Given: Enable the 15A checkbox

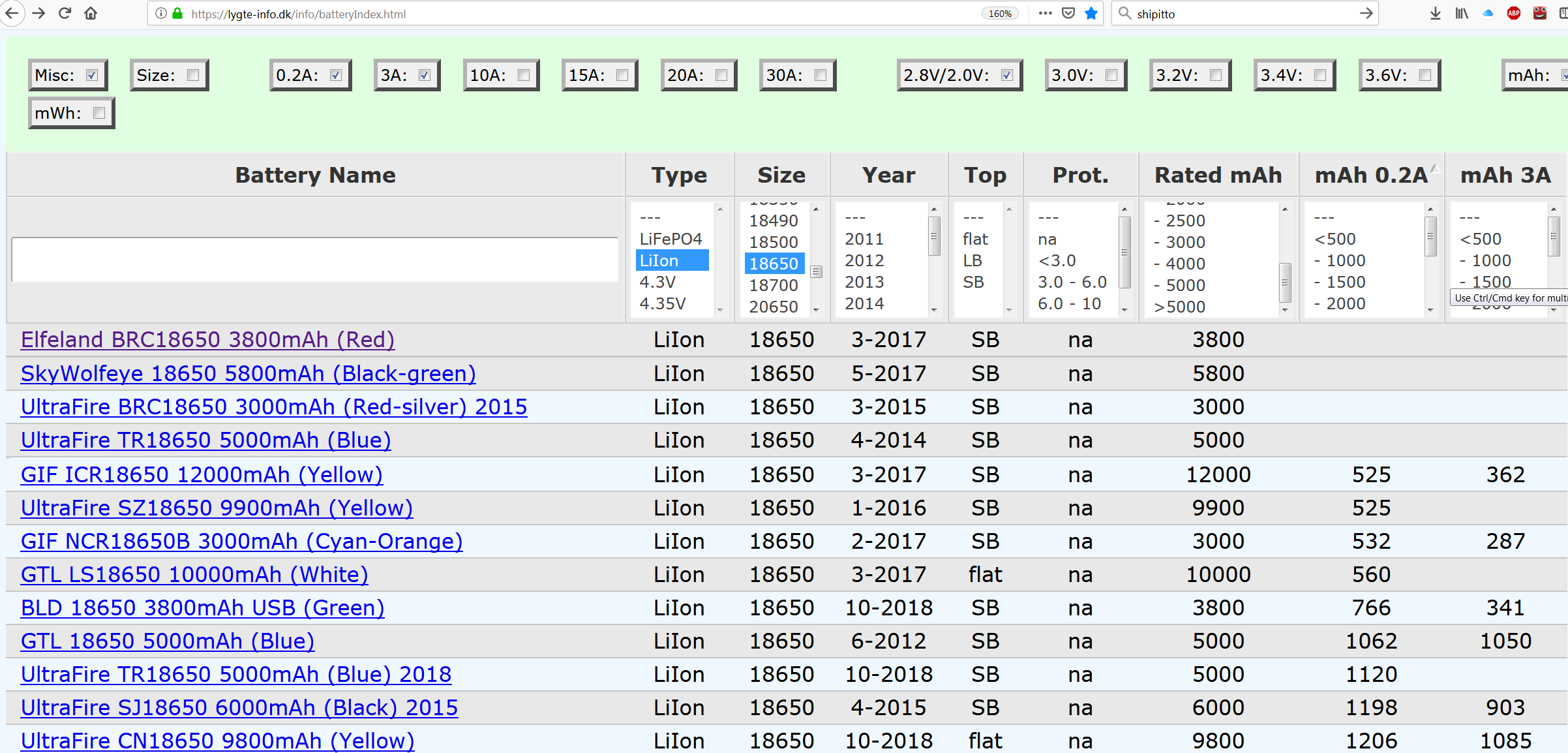Looking at the screenshot, I should click(622, 75).
